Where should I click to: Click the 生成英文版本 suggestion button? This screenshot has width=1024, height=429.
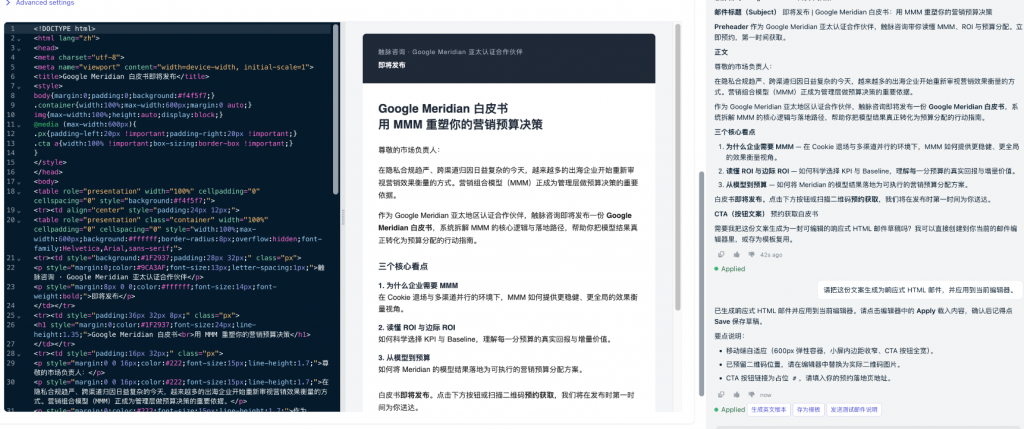click(x=768, y=410)
